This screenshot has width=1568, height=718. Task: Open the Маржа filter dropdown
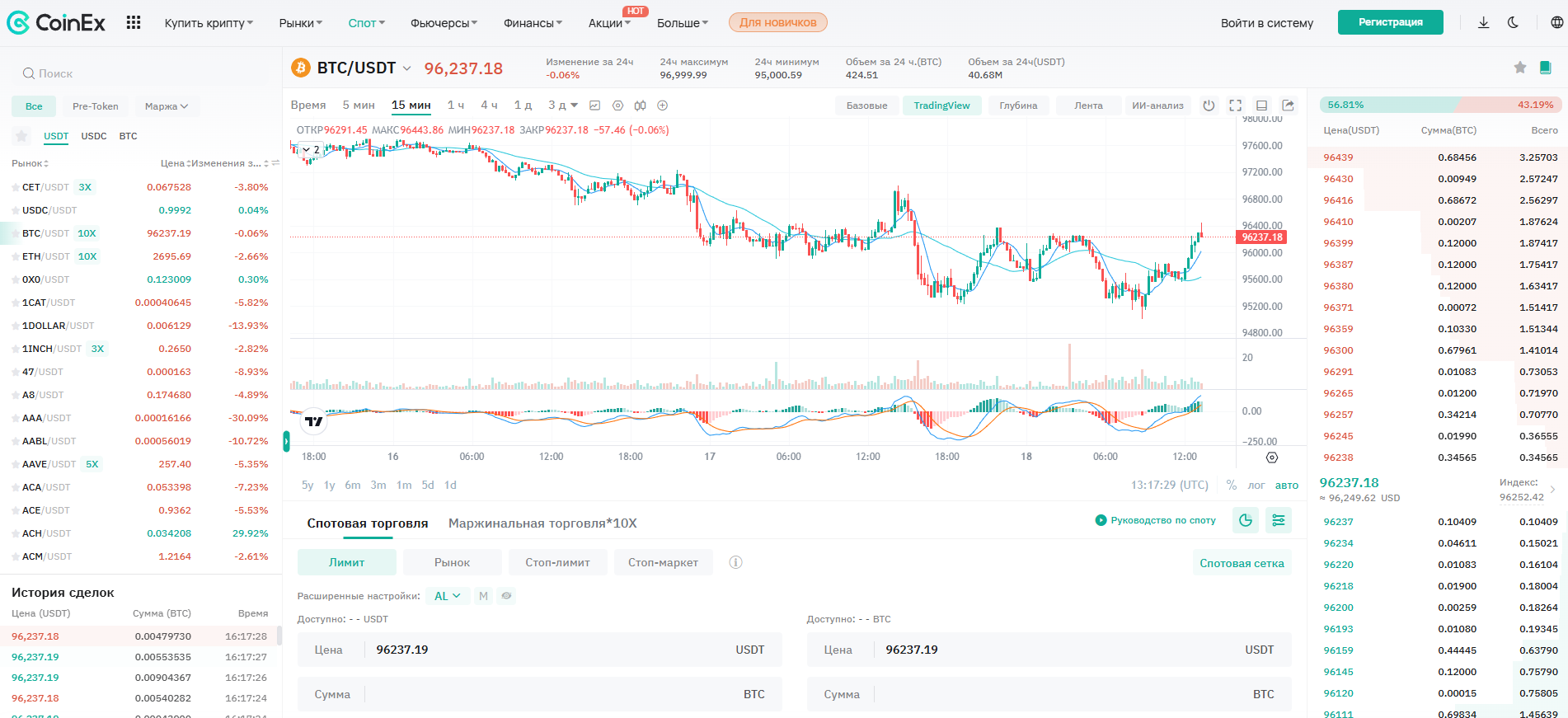167,106
